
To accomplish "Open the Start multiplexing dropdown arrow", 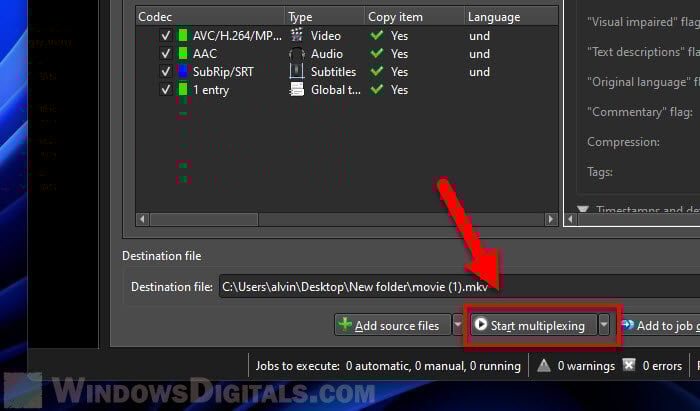I will point(604,325).
